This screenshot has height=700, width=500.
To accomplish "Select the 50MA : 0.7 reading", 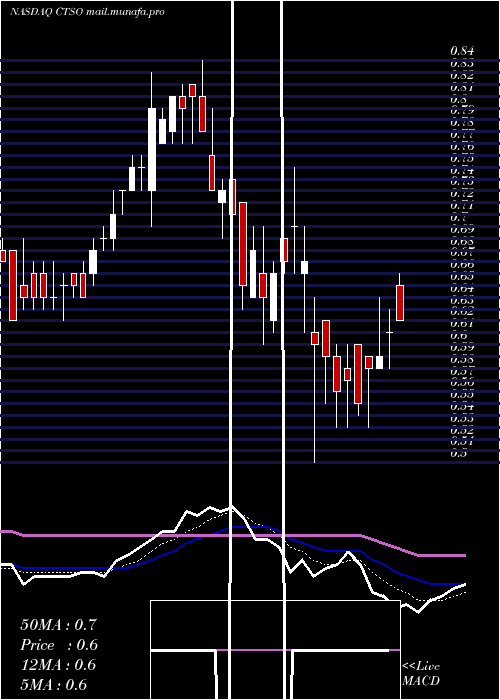I will (x=58, y=625).
